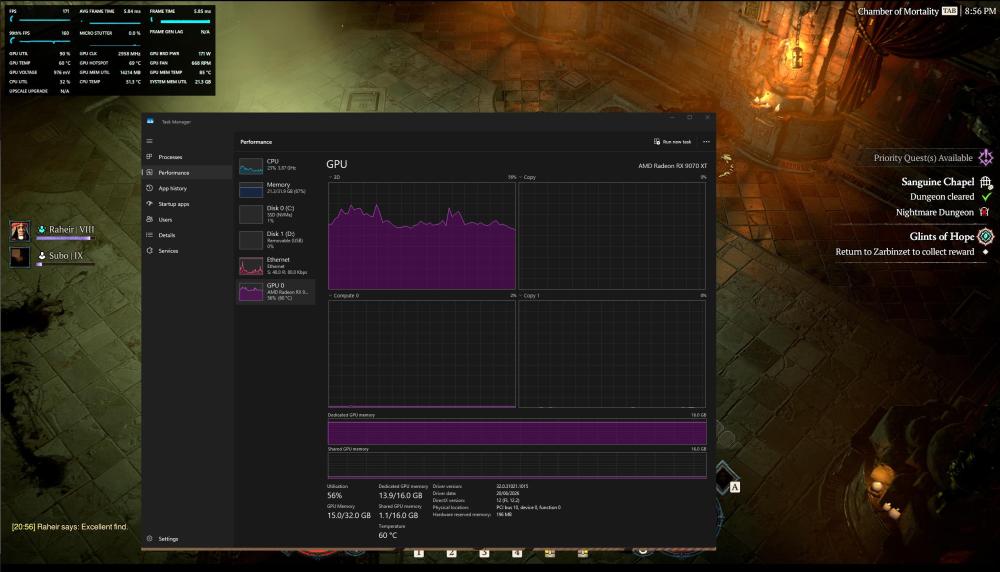Click the Dungeon cleared green checkmark

(x=986, y=197)
